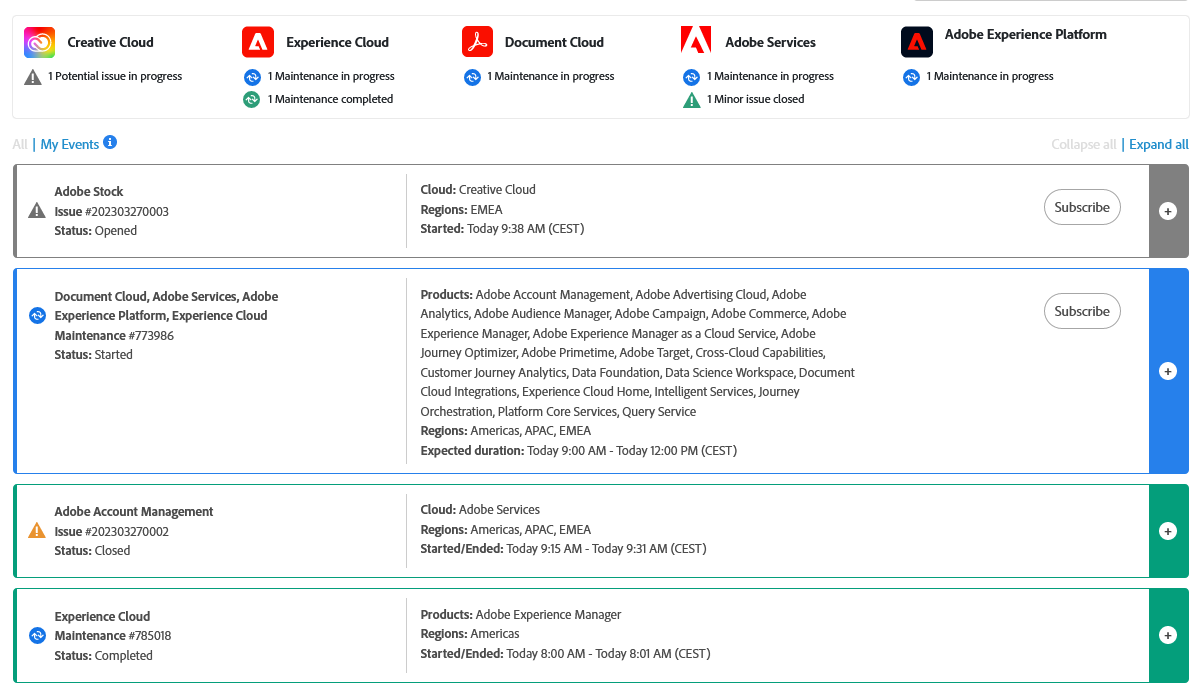
Task: Expand details for Maintenance #773986 card
Action: point(1167,370)
